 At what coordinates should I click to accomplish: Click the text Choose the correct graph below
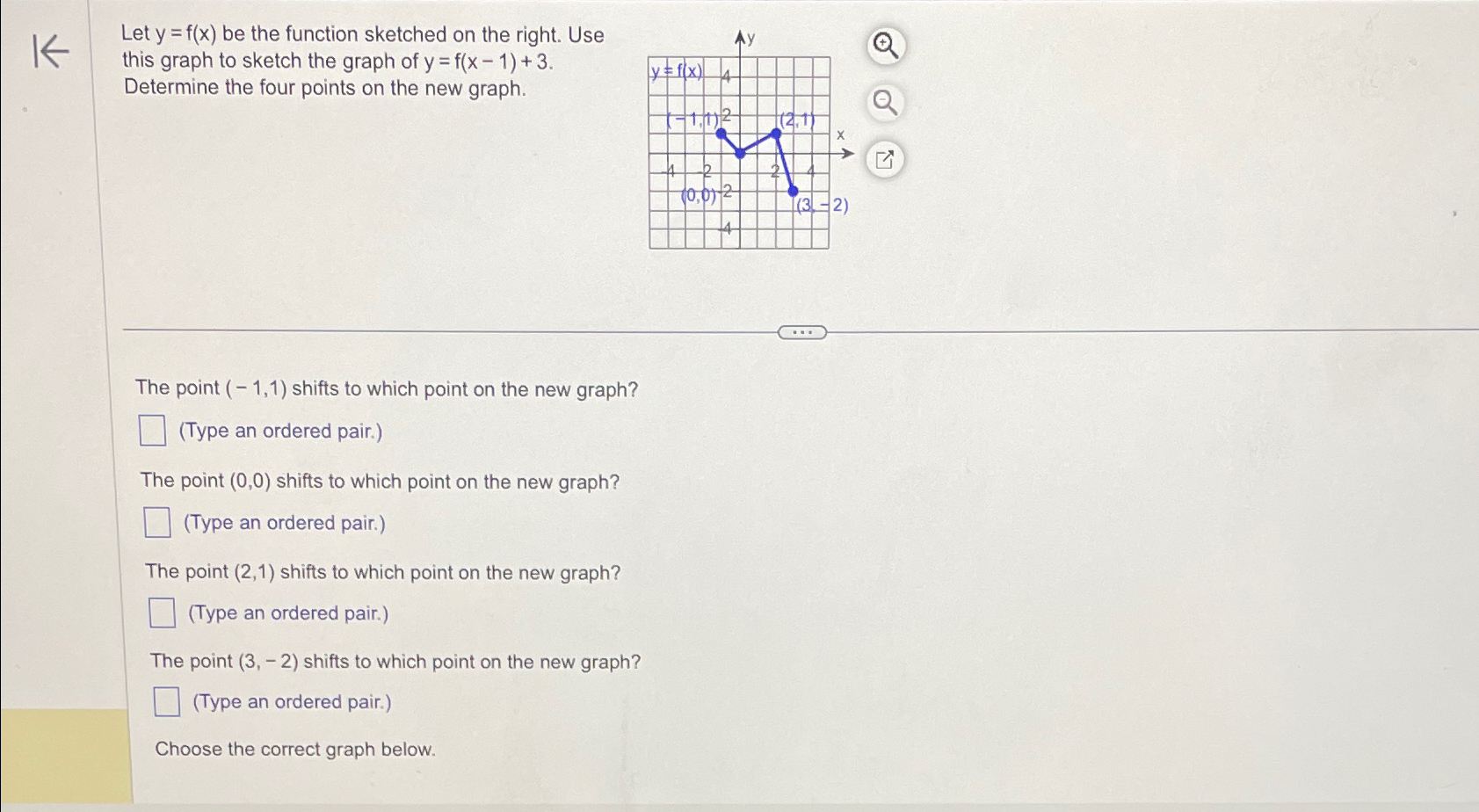[294, 749]
